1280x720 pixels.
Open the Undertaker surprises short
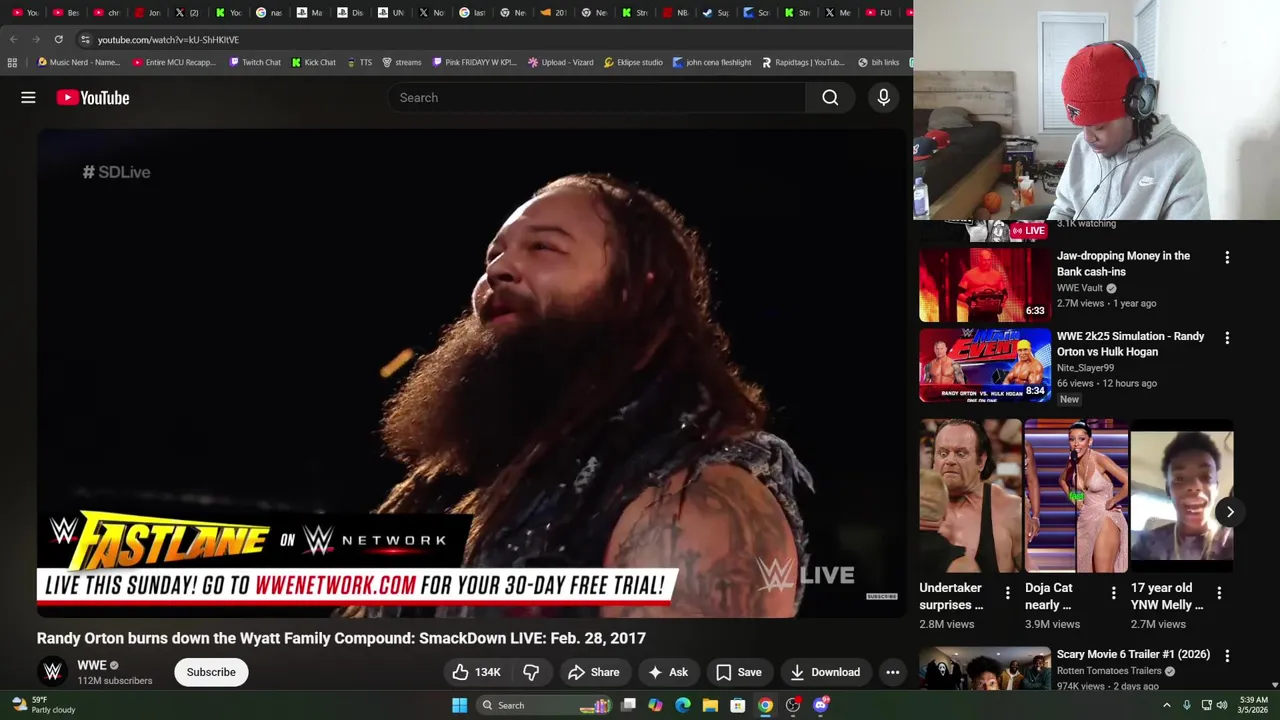970,496
